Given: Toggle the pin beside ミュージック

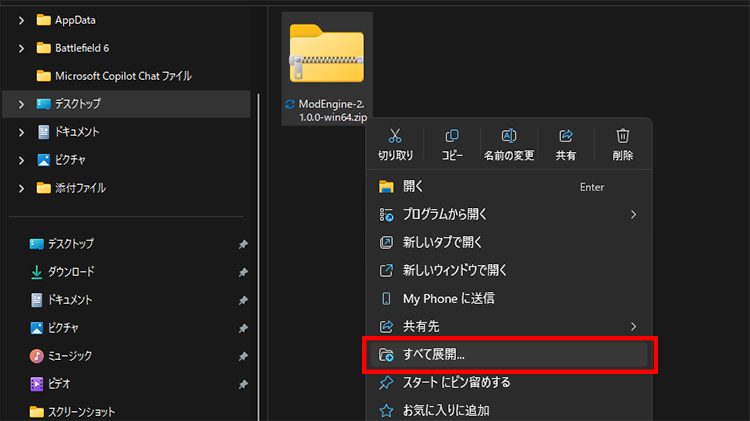Looking at the screenshot, I should coord(243,356).
